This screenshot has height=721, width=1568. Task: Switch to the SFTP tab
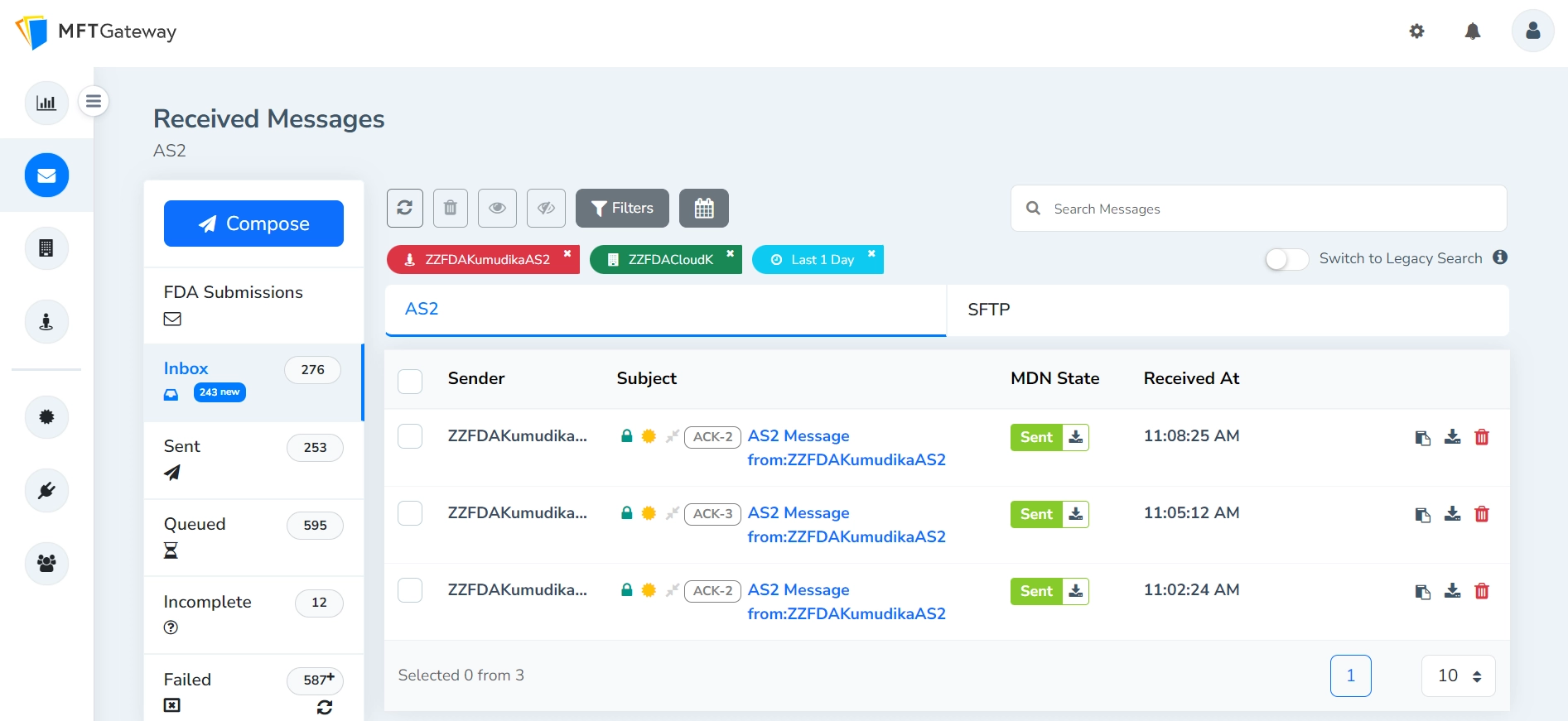(x=988, y=310)
